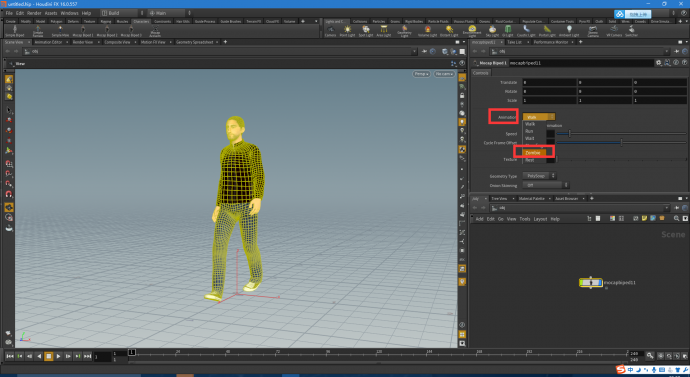Create an Ambient Light from shelf
The image size is (690, 377).
569,31
